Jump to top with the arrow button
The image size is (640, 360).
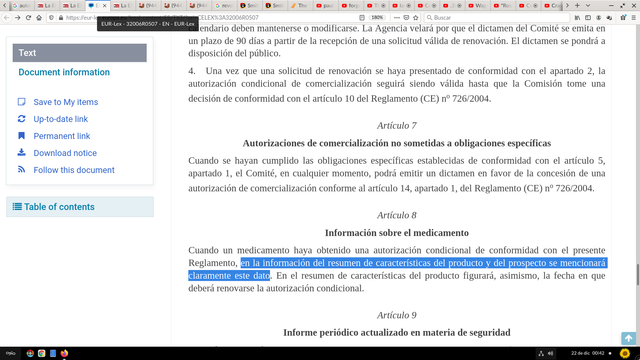pyautogui.click(x=629, y=338)
